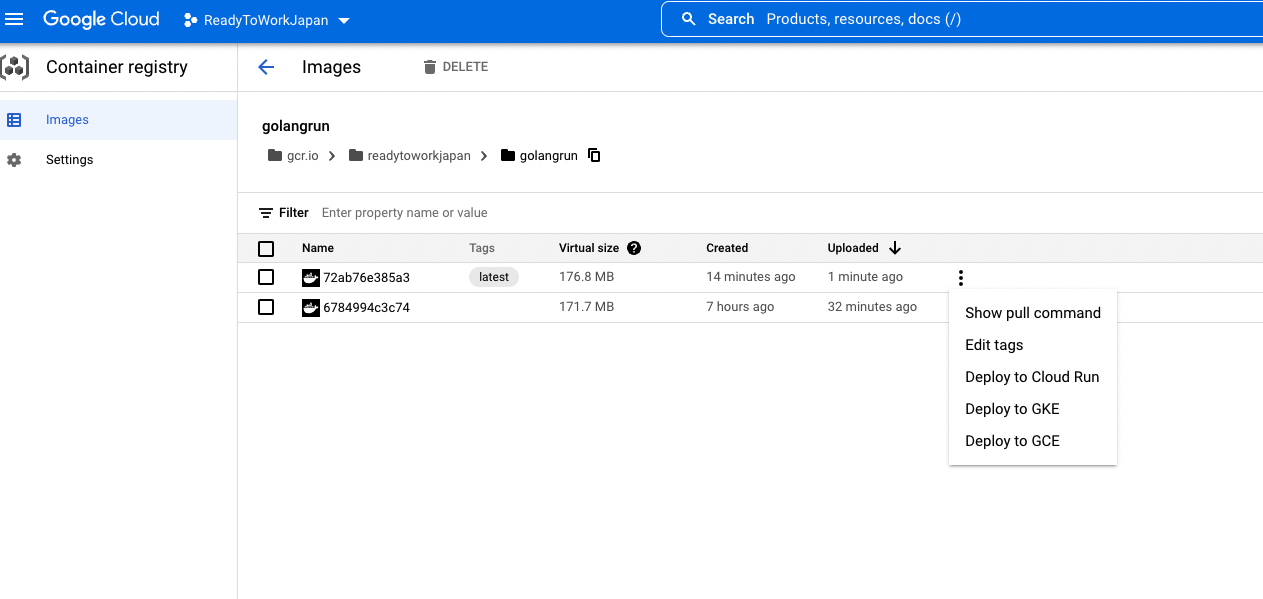
Task: Click the Container registry product icon
Action: click(15, 67)
